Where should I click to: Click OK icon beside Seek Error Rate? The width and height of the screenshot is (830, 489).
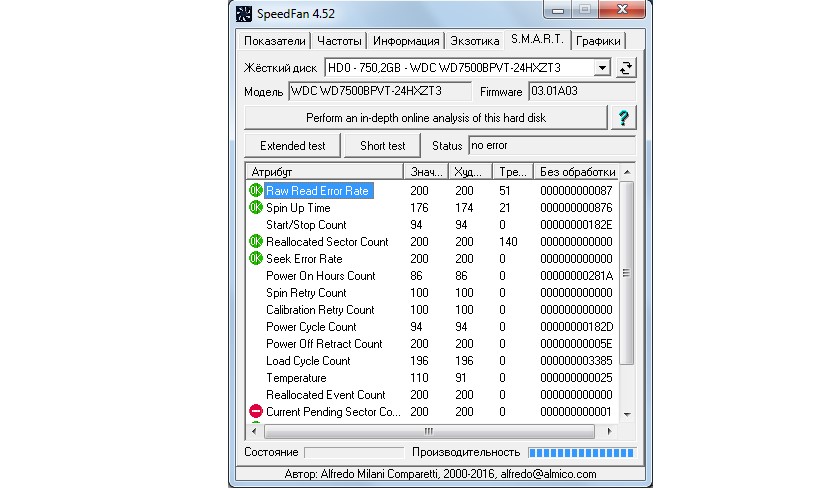point(256,258)
